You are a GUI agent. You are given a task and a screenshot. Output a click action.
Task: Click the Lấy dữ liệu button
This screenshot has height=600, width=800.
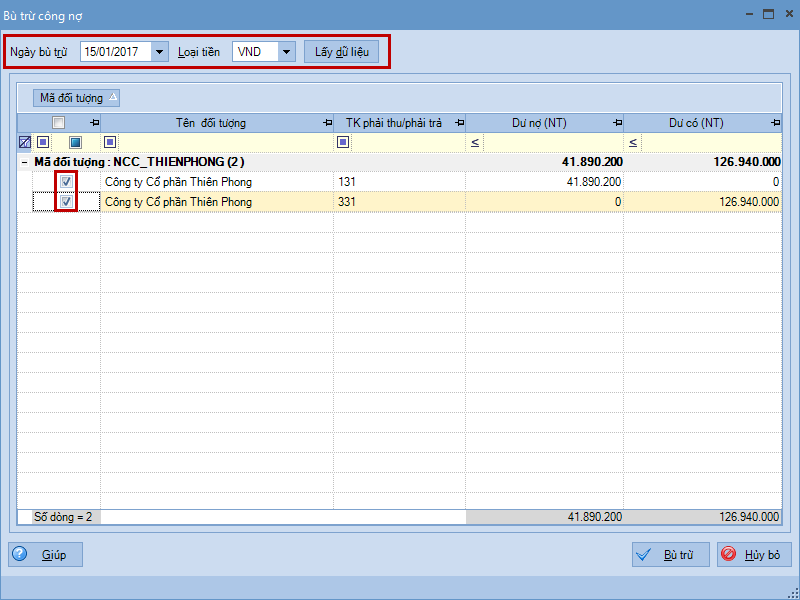(341, 51)
